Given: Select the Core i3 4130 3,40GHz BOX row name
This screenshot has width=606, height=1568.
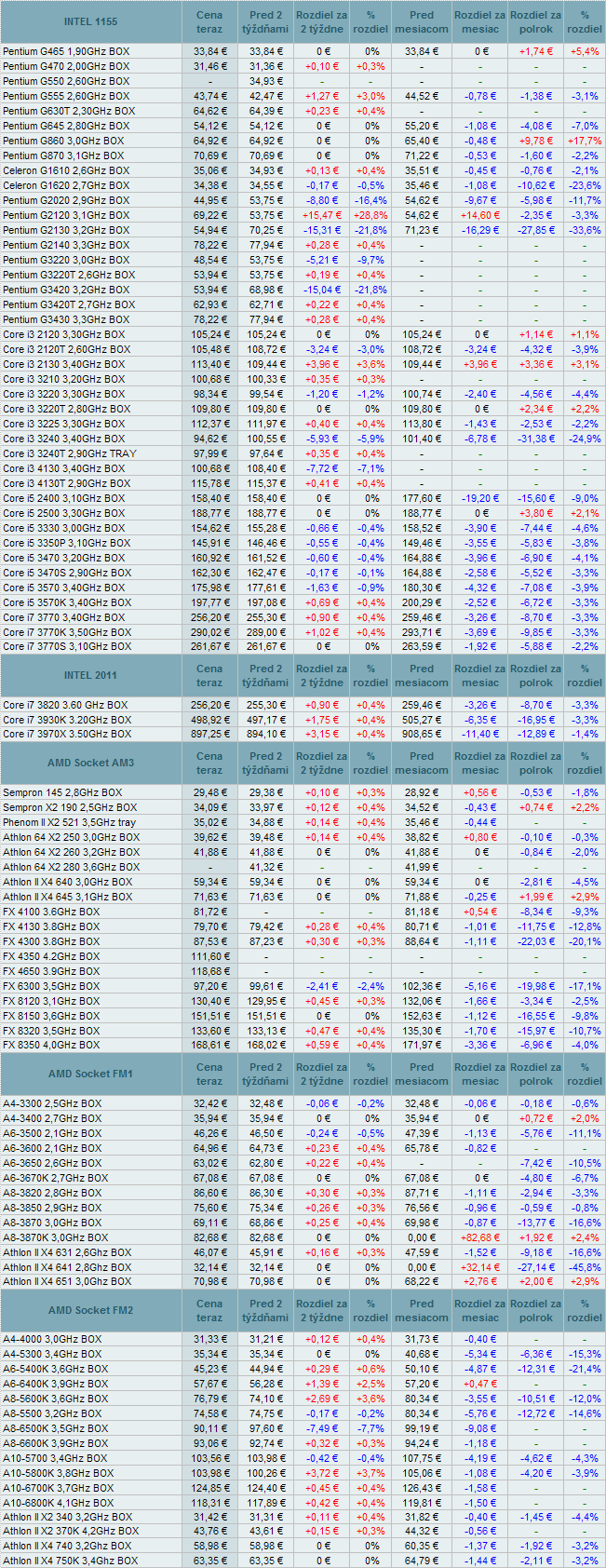Looking at the screenshot, I should pyautogui.click(x=63, y=468).
